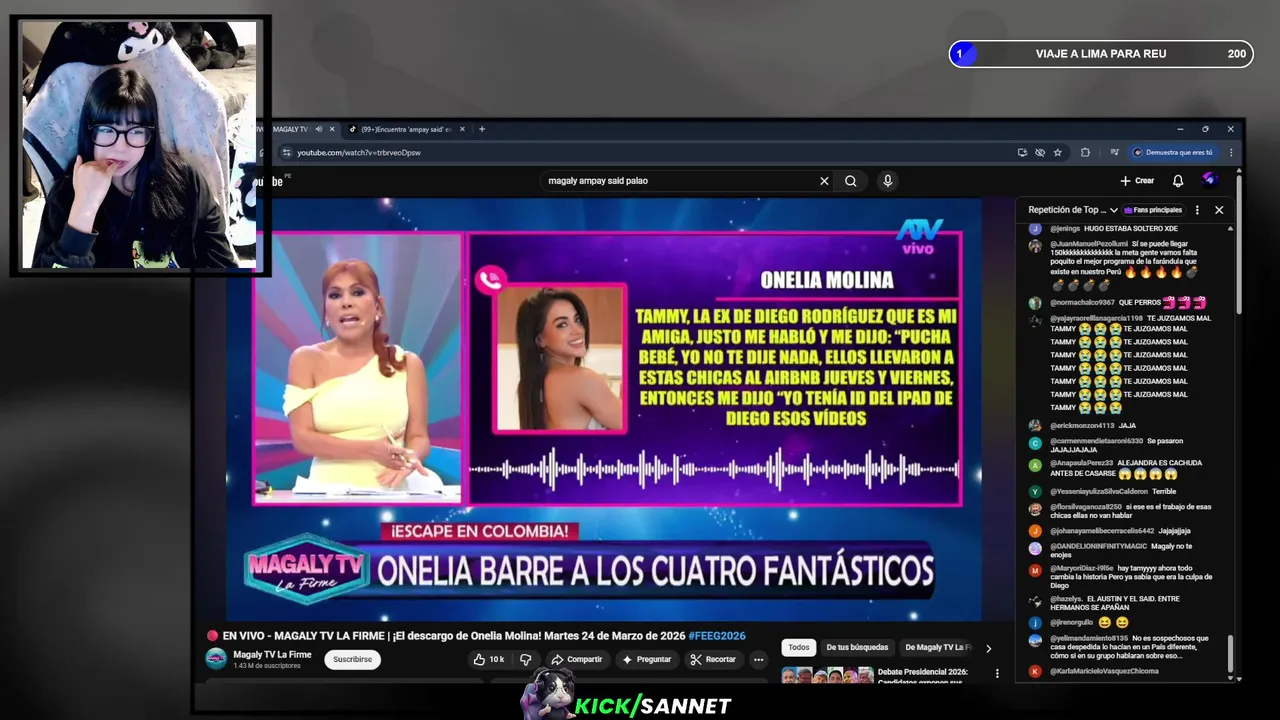The height and width of the screenshot is (720, 1280).
Task: Click the YouTube logo
Action: [268, 181]
